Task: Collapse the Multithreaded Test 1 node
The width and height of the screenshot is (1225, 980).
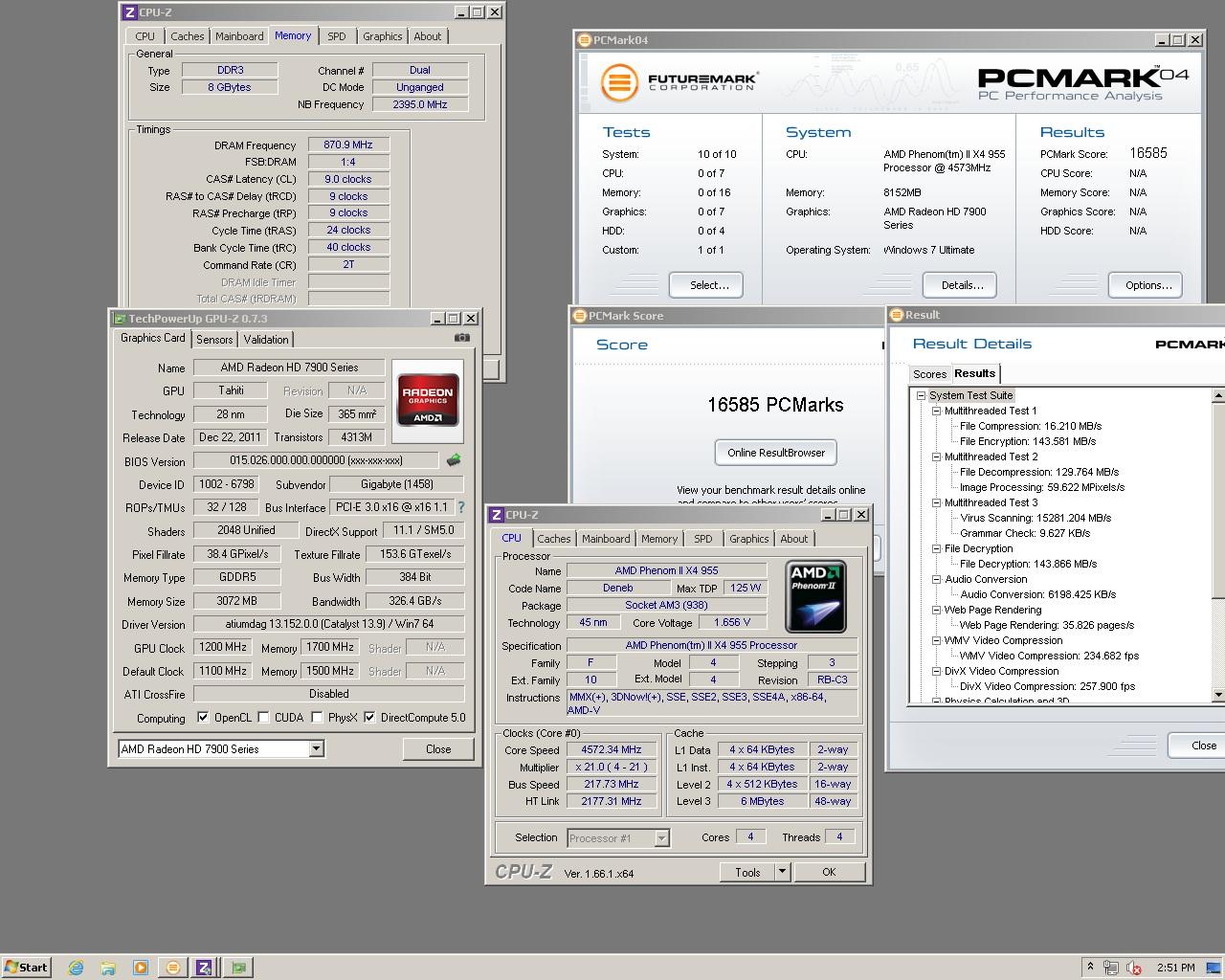Action: [x=937, y=411]
